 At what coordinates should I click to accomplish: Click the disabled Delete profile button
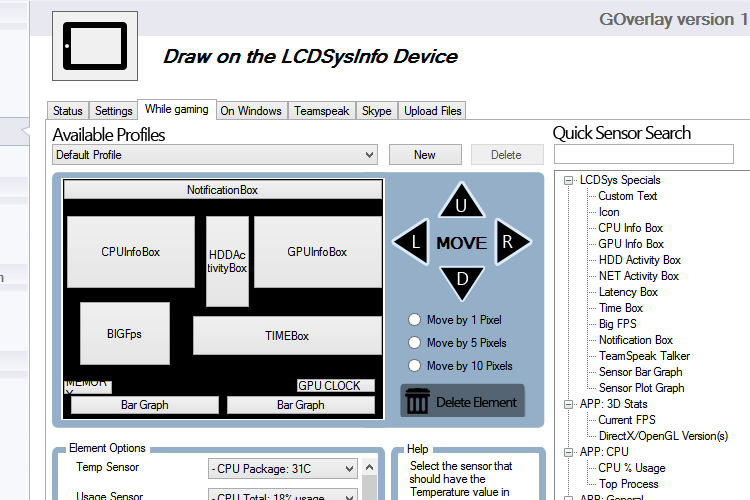point(507,155)
